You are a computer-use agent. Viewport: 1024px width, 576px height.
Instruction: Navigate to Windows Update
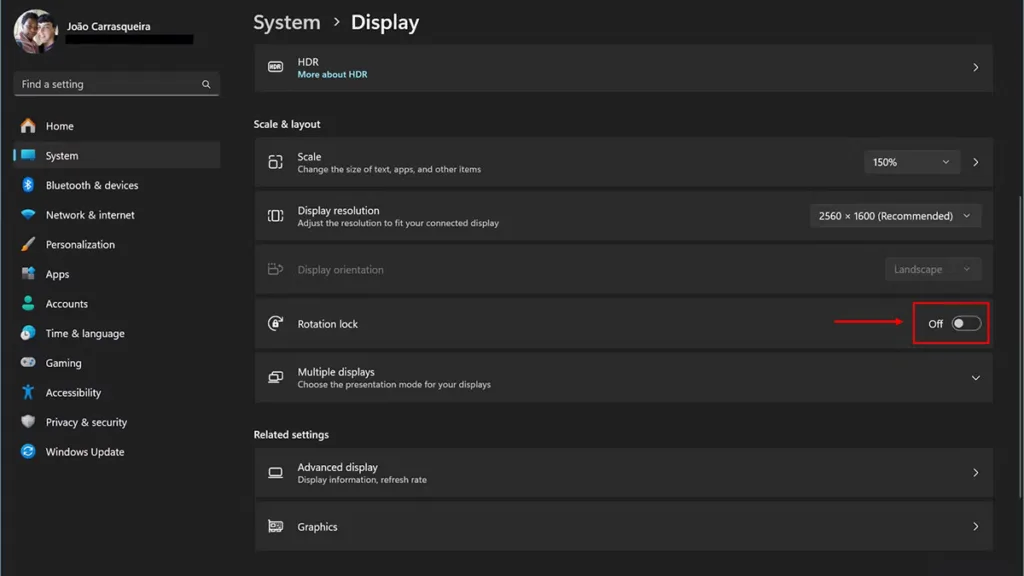117,451
